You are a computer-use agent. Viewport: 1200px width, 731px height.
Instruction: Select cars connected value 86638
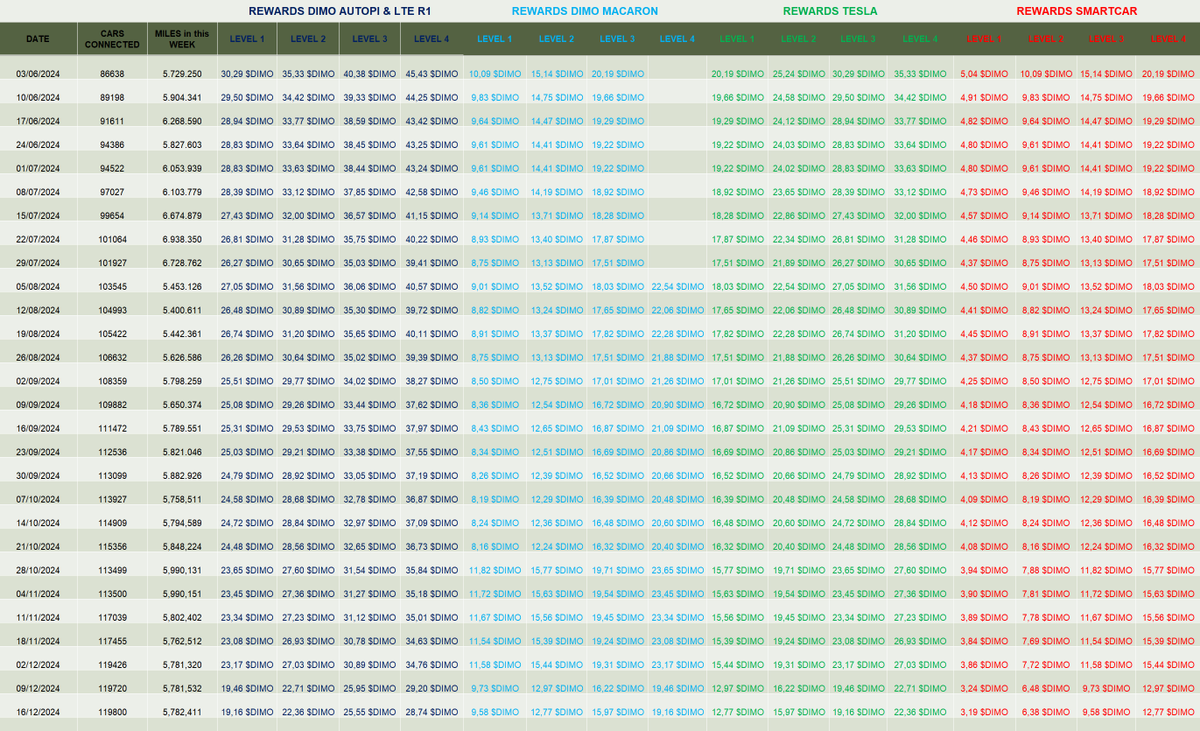point(113,74)
